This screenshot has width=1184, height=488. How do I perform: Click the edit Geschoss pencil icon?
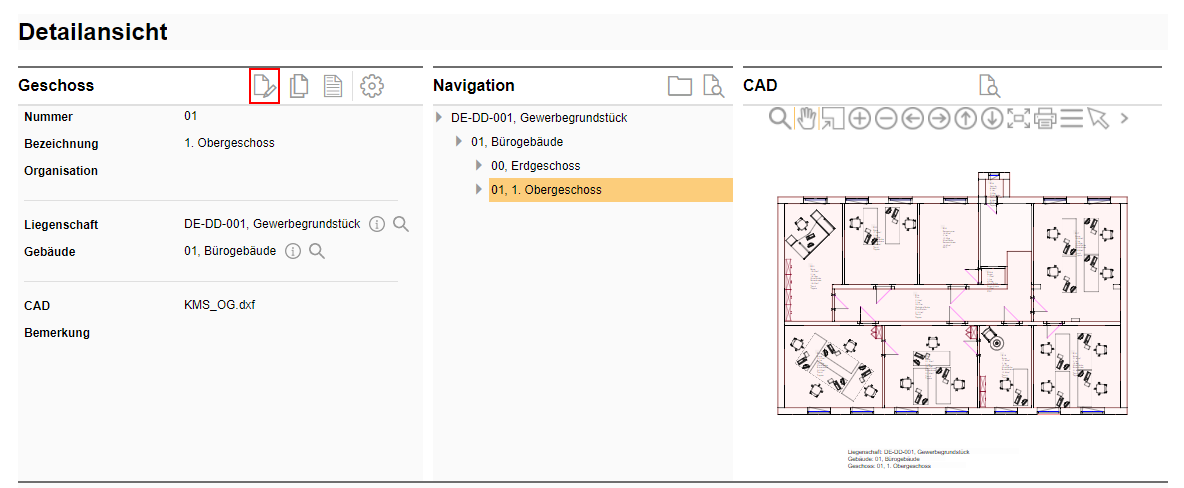coord(264,86)
